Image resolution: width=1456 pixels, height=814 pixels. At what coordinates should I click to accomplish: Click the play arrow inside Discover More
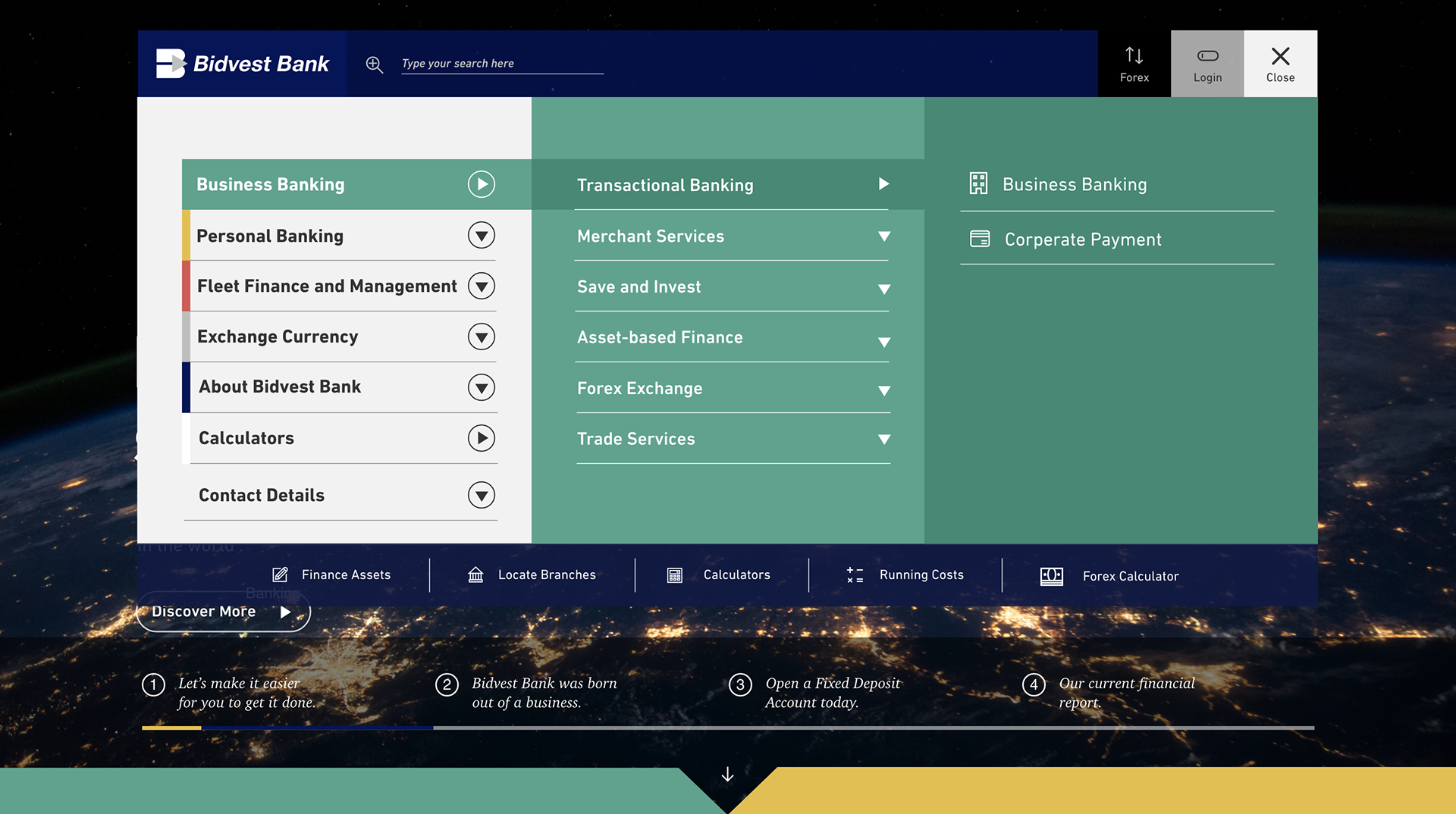coord(286,612)
